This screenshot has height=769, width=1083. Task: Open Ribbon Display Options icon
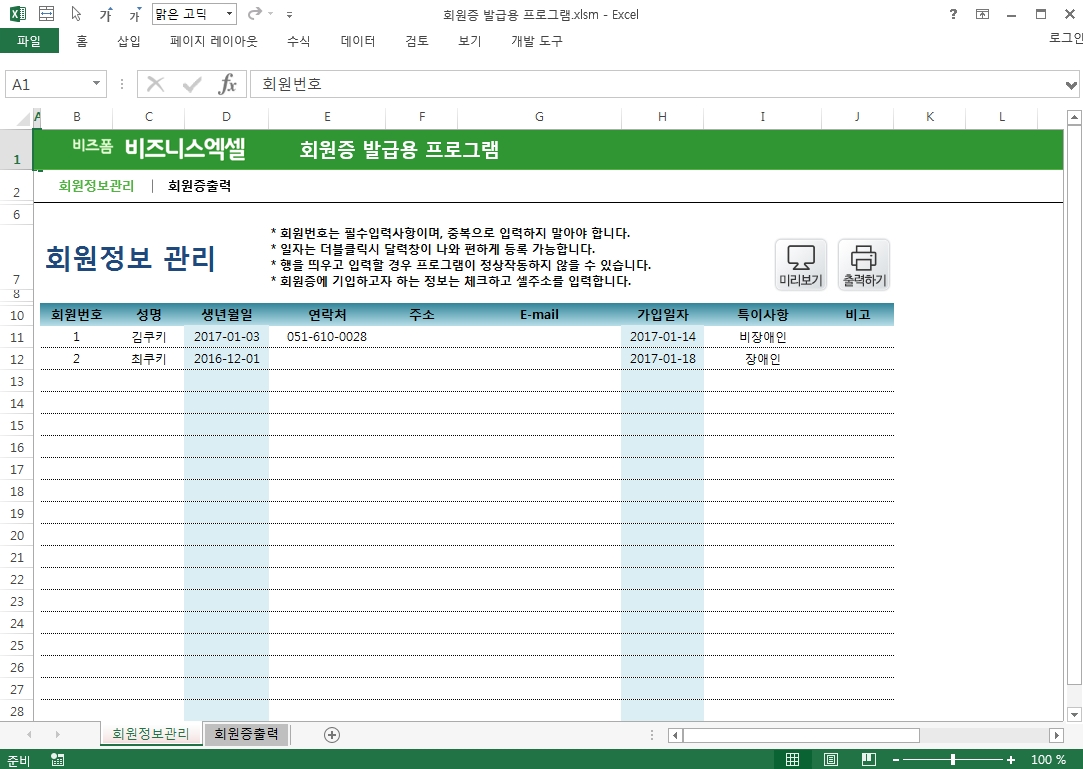click(982, 14)
